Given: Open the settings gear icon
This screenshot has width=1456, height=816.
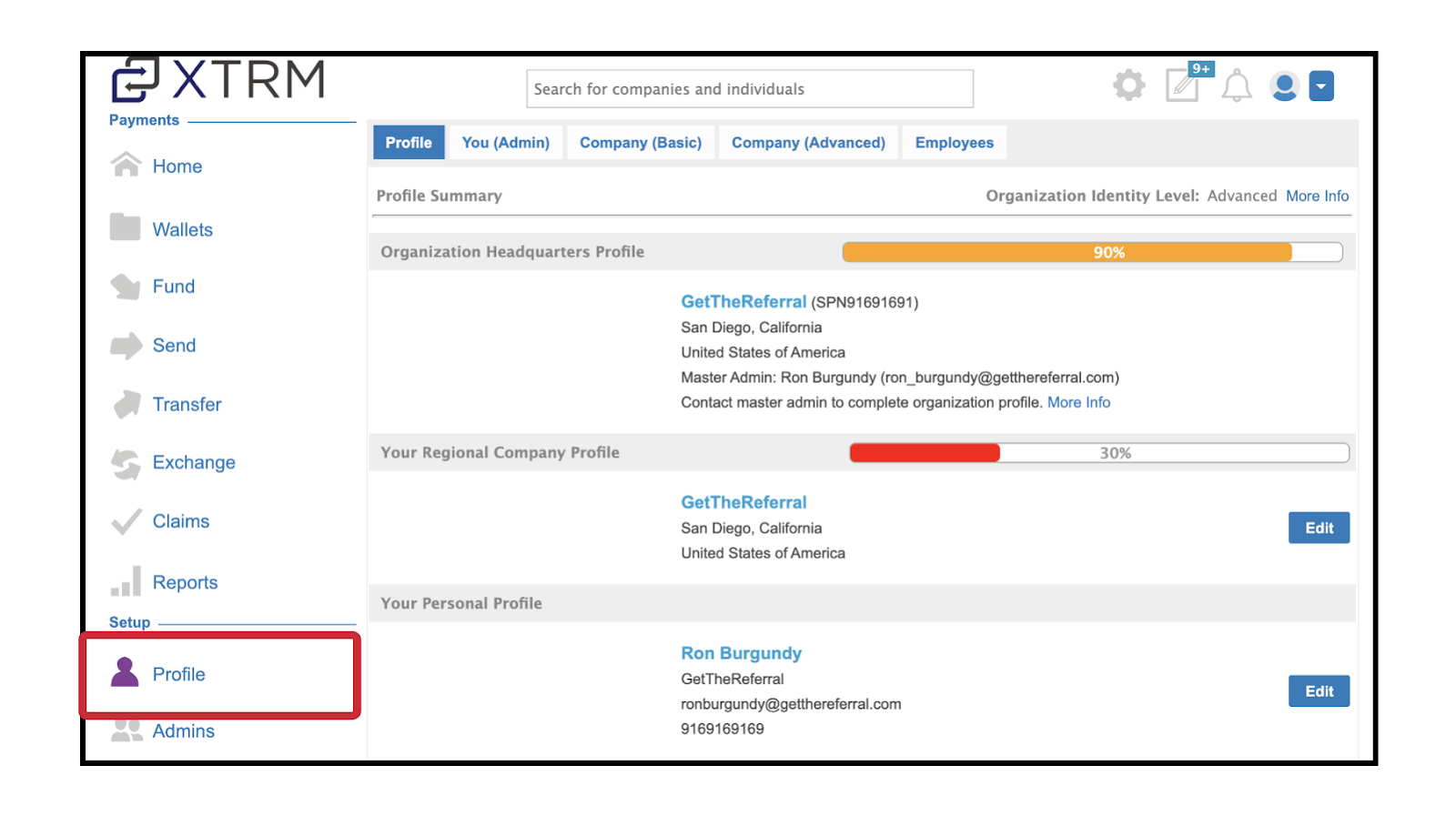Looking at the screenshot, I should [x=1129, y=86].
